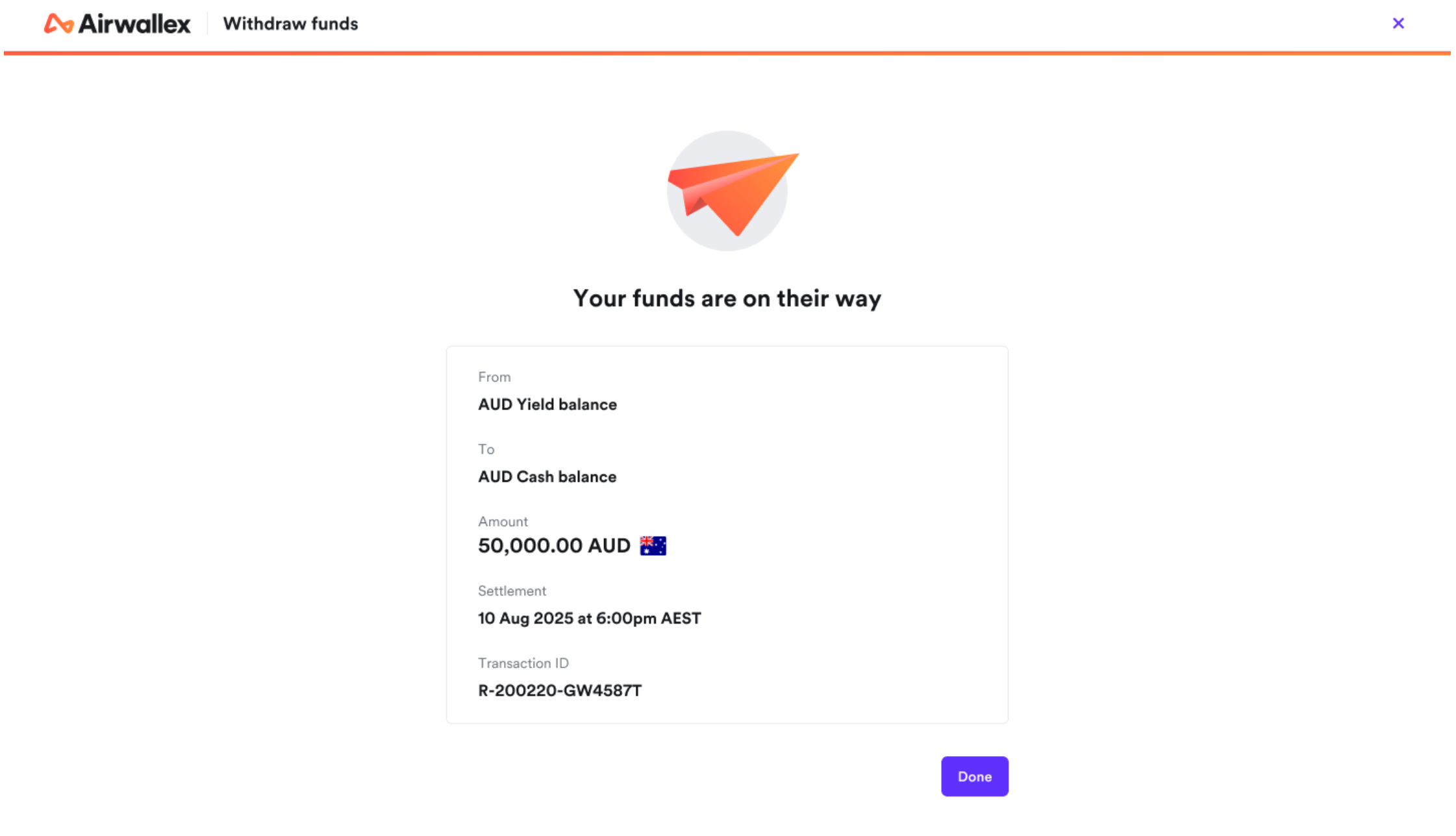Select the transaction ID R-200220-GW4587T
Viewport: 1456px width, 836px height.
click(560, 691)
